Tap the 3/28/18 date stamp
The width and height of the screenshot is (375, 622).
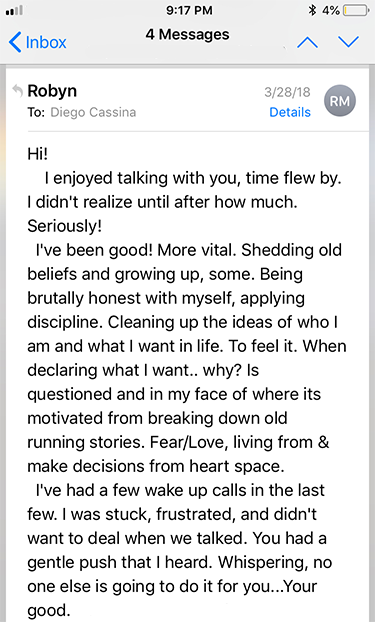coord(287,92)
